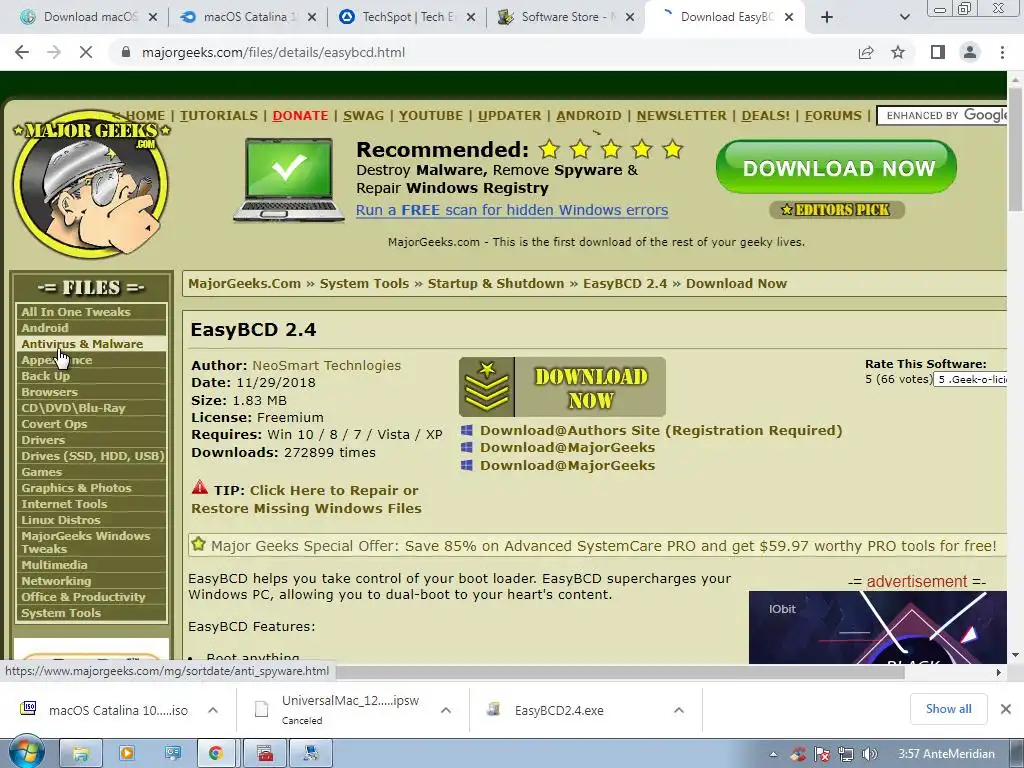Viewport: 1024px width, 768px height.
Task: Select Games file category
Action: click(x=91, y=472)
